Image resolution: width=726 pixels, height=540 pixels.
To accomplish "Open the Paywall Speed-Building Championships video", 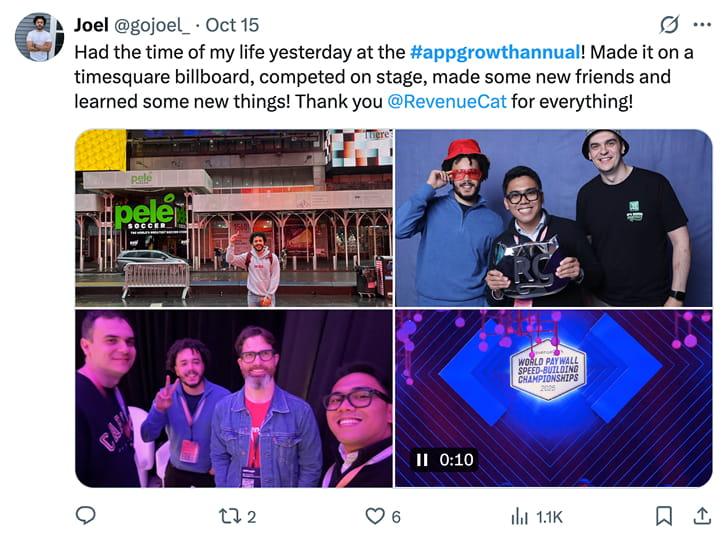I will pos(554,398).
